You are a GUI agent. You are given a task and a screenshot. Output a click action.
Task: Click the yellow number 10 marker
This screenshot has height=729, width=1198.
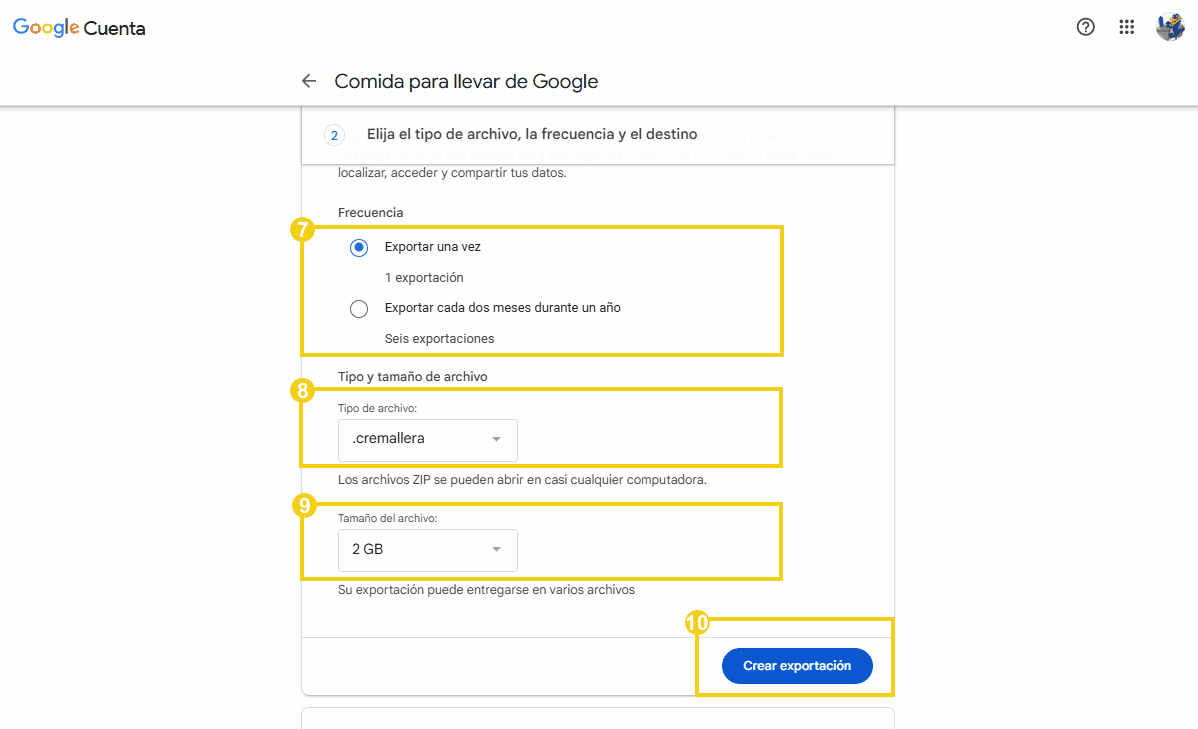click(697, 622)
